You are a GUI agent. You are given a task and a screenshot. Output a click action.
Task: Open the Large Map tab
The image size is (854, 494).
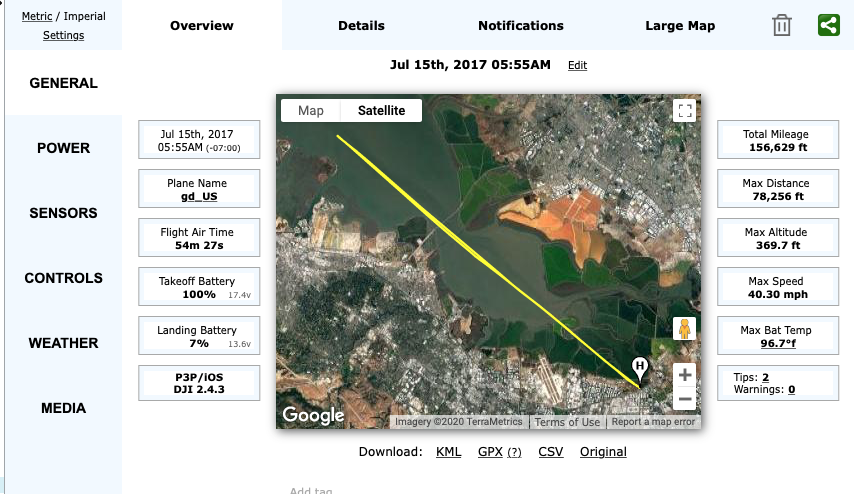point(680,26)
